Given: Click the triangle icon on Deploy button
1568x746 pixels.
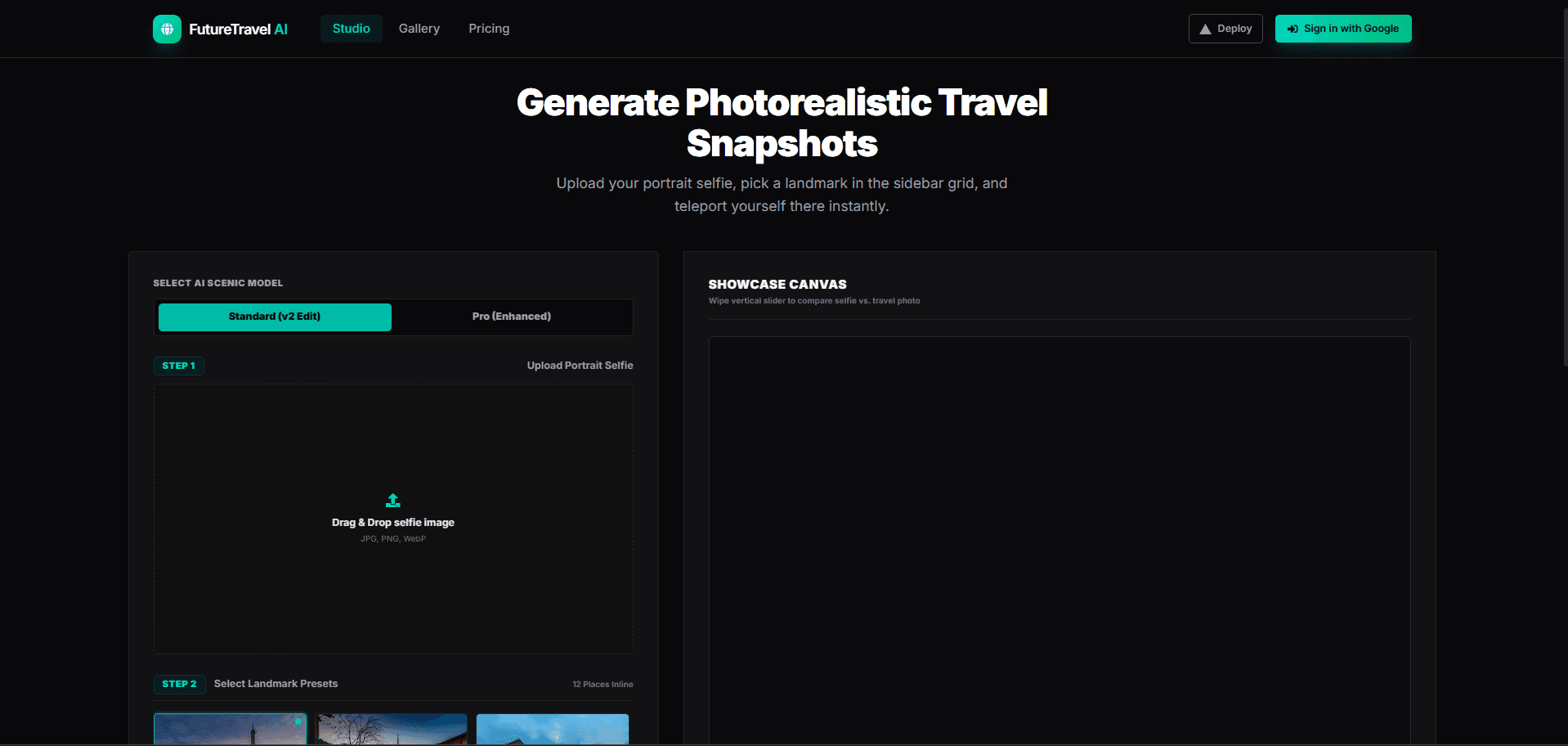Looking at the screenshot, I should point(1205,29).
